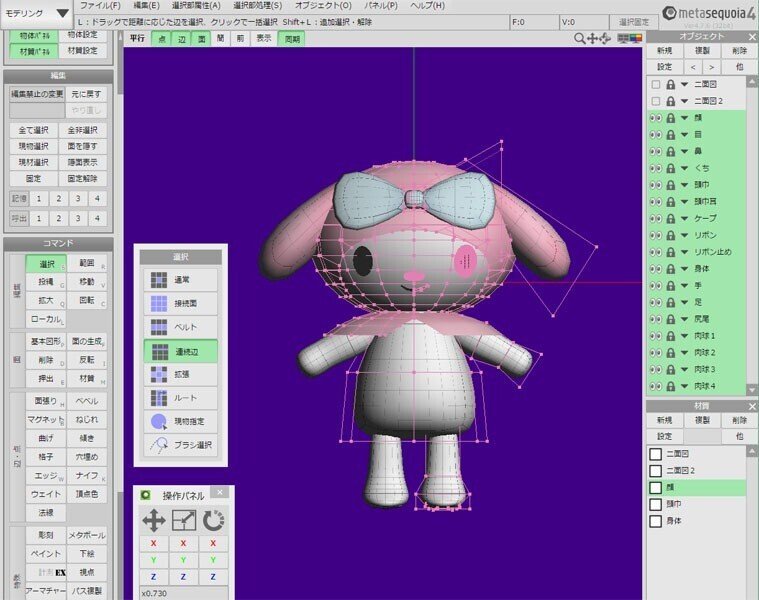
Task: Open the 選択部属性(A) menu
Action: tap(196, 6)
